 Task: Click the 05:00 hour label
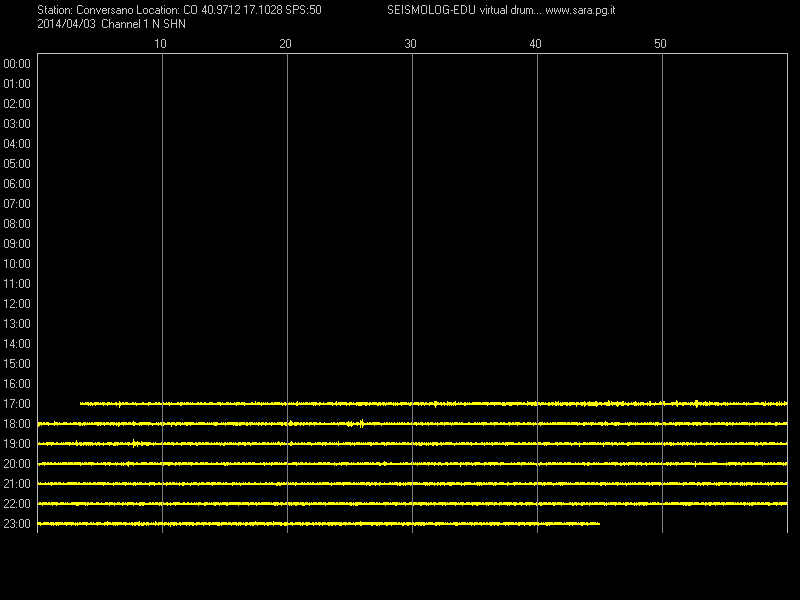17,164
